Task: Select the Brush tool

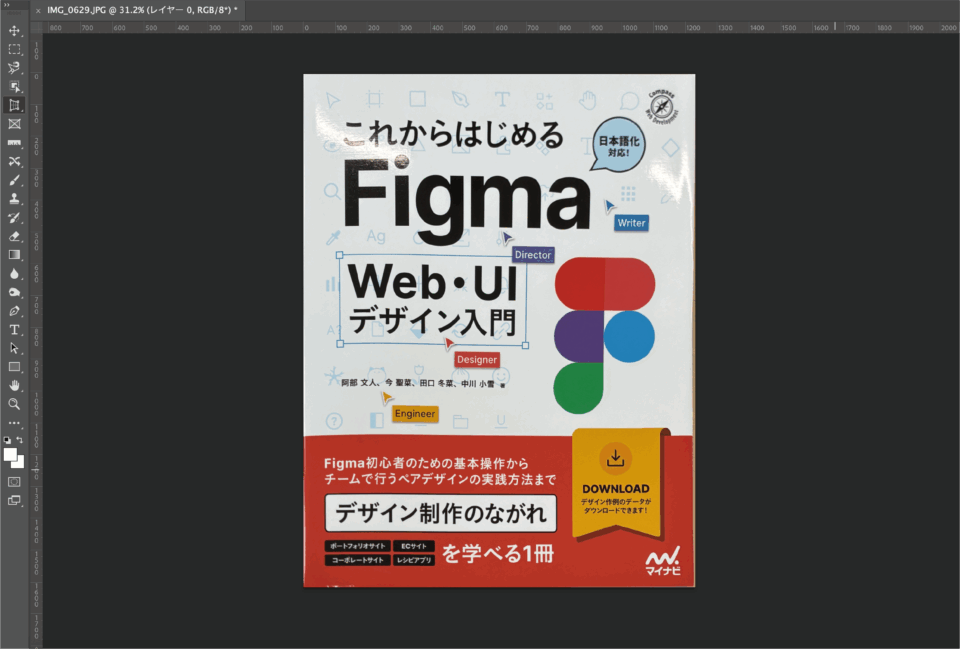Action: pyautogui.click(x=14, y=180)
